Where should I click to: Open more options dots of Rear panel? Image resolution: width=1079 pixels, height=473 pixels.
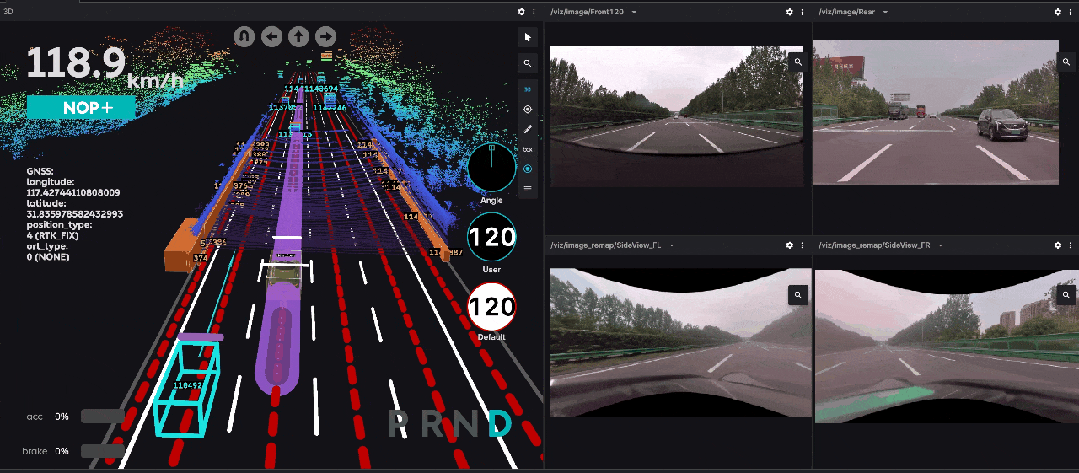pos(1071,12)
